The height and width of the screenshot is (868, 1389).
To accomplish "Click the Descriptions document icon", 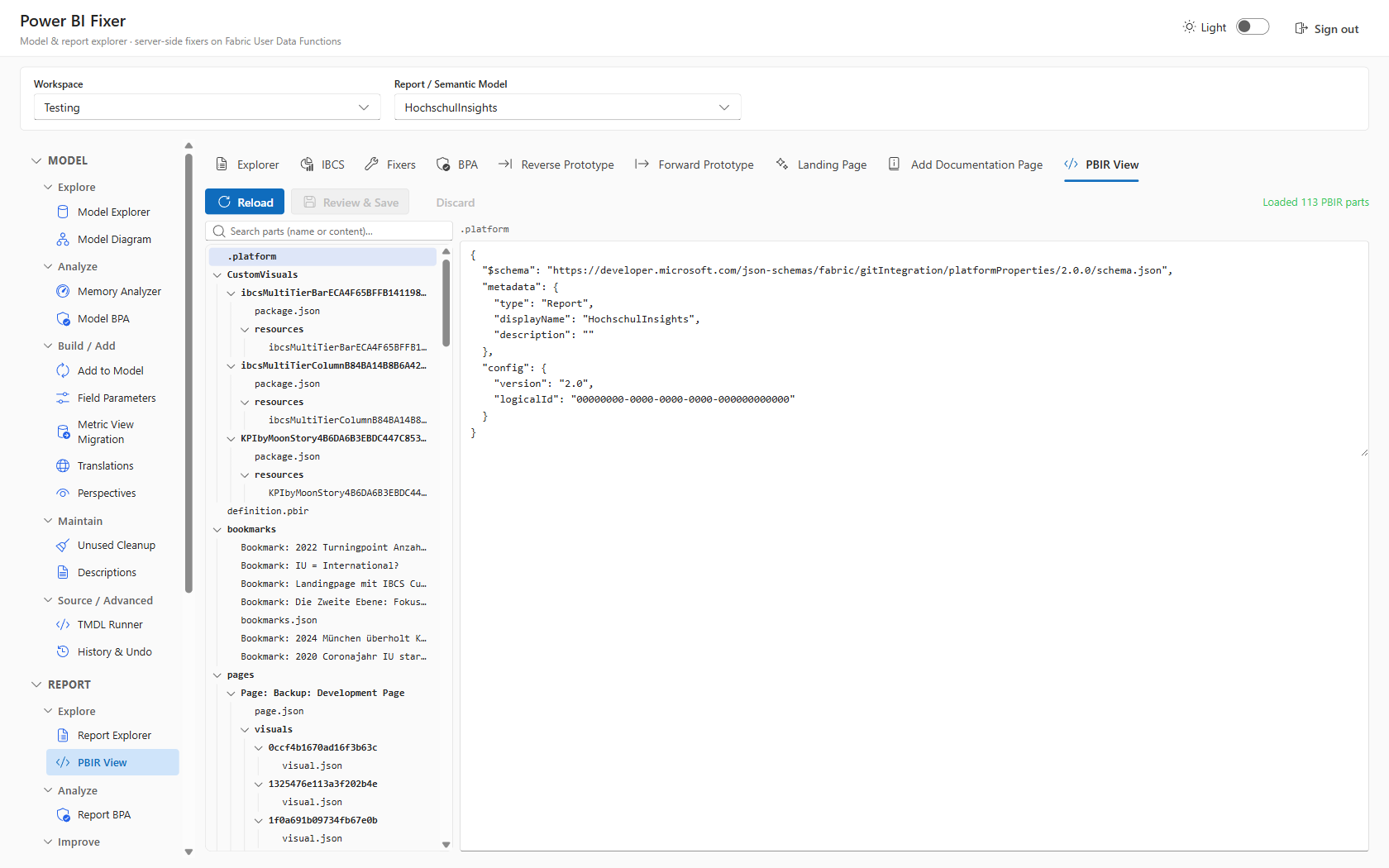I will point(63,572).
